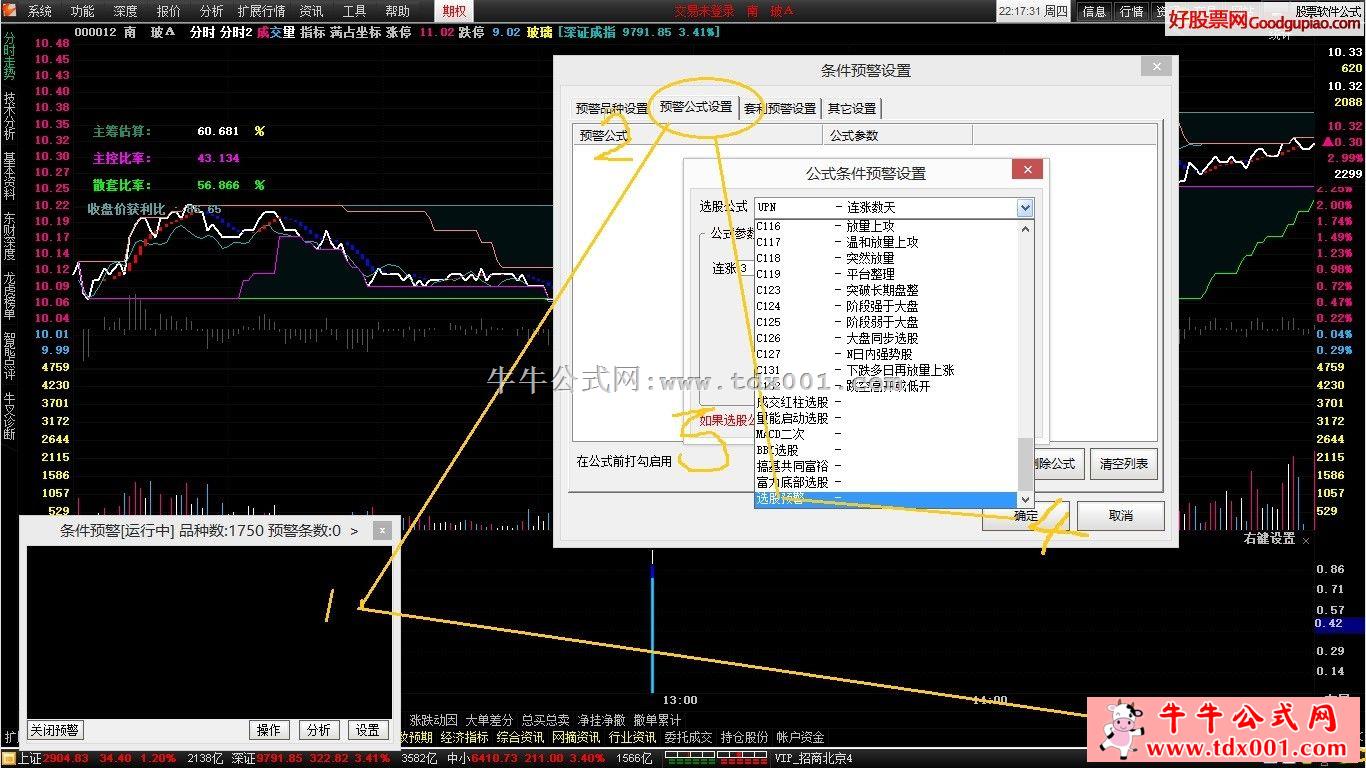The image size is (1366, 768).
Task: Select C119 平台整理 in formula list
Action: pyautogui.click(x=885, y=274)
